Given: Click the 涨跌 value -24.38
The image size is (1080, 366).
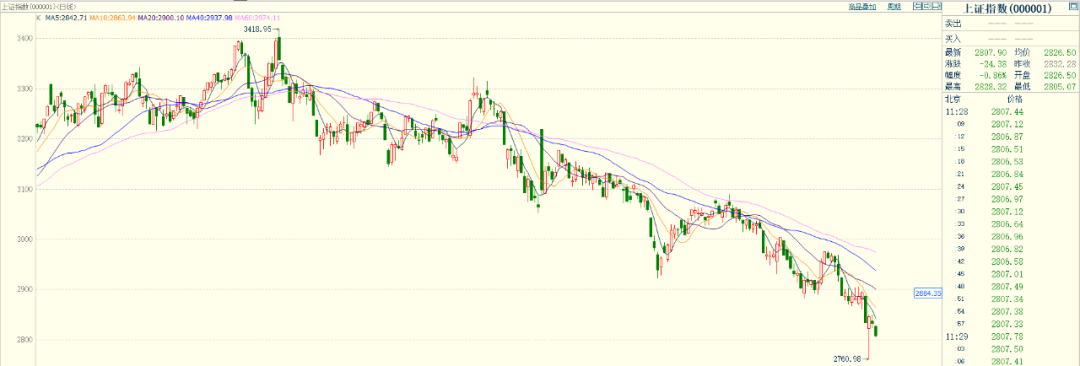Looking at the screenshot, I should pyautogui.click(x=993, y=63).
